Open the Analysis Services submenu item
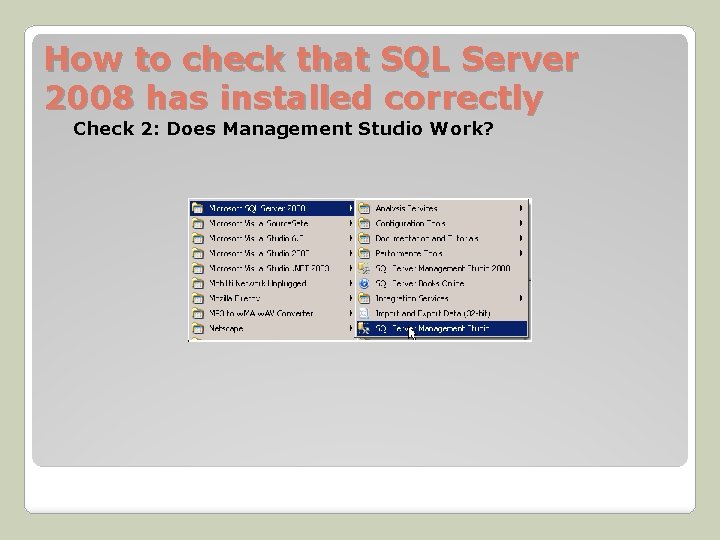Viewport: 720px width, 540px height. coord(442,208)
